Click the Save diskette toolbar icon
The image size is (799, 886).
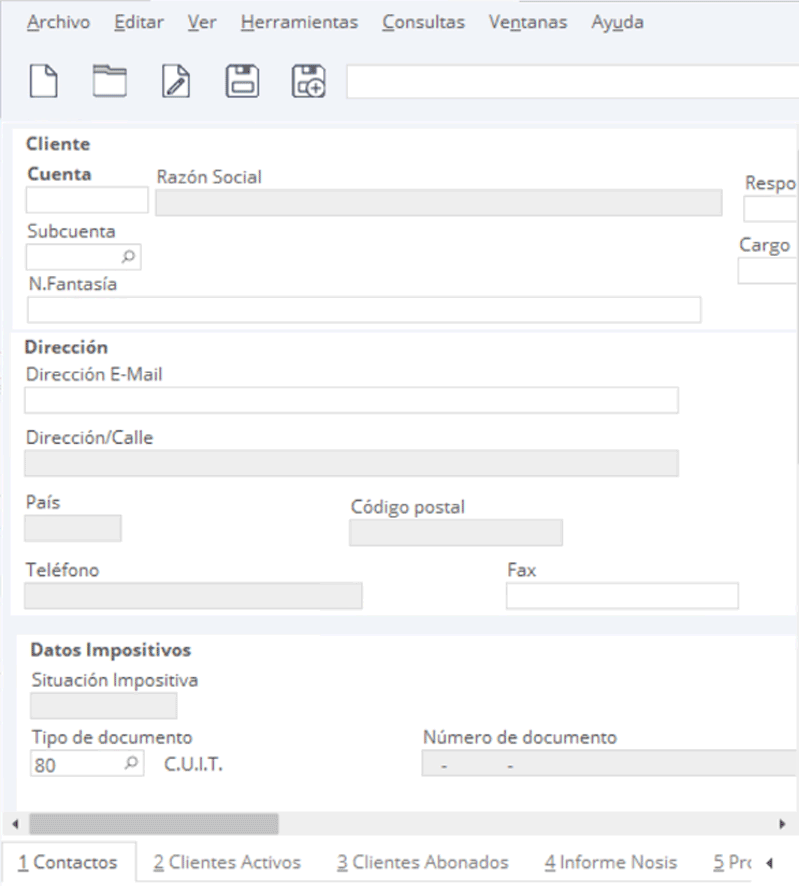point(242,82)
